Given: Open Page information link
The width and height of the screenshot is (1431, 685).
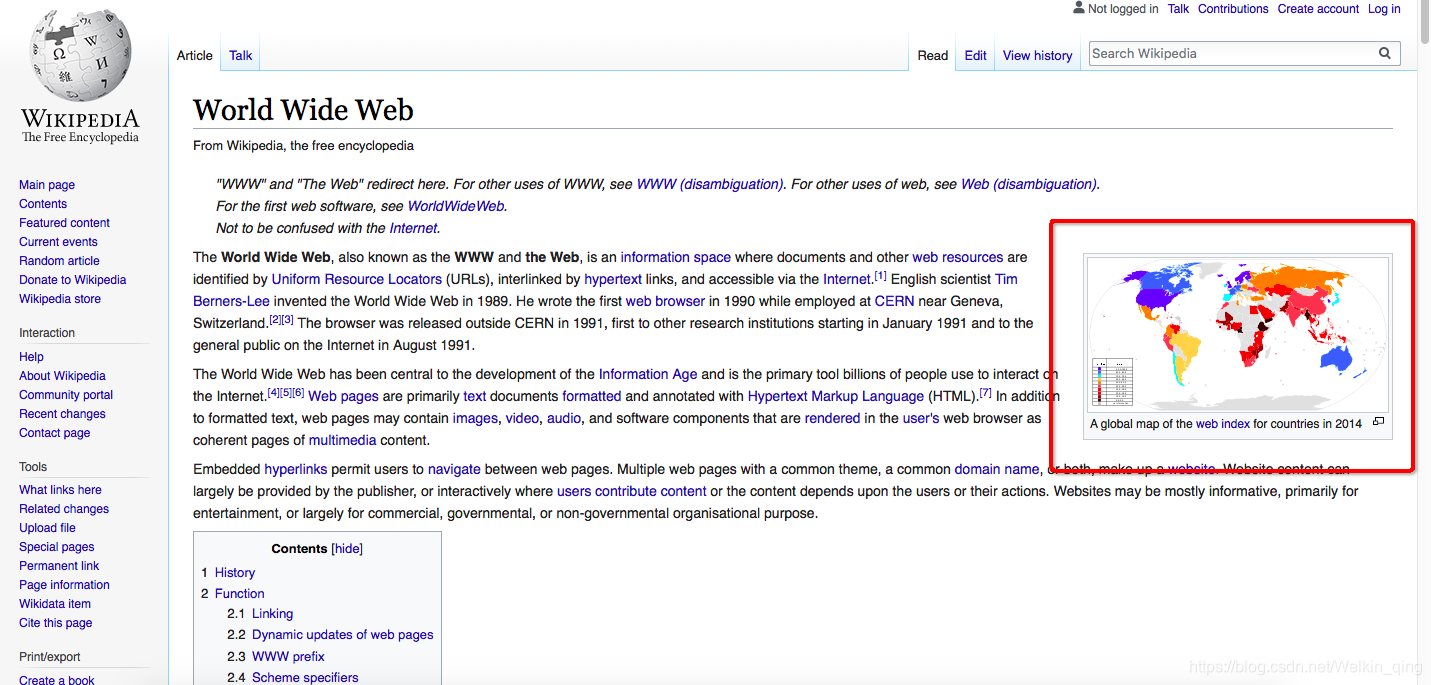Looking at the screenshot, I should click(64, 585).
